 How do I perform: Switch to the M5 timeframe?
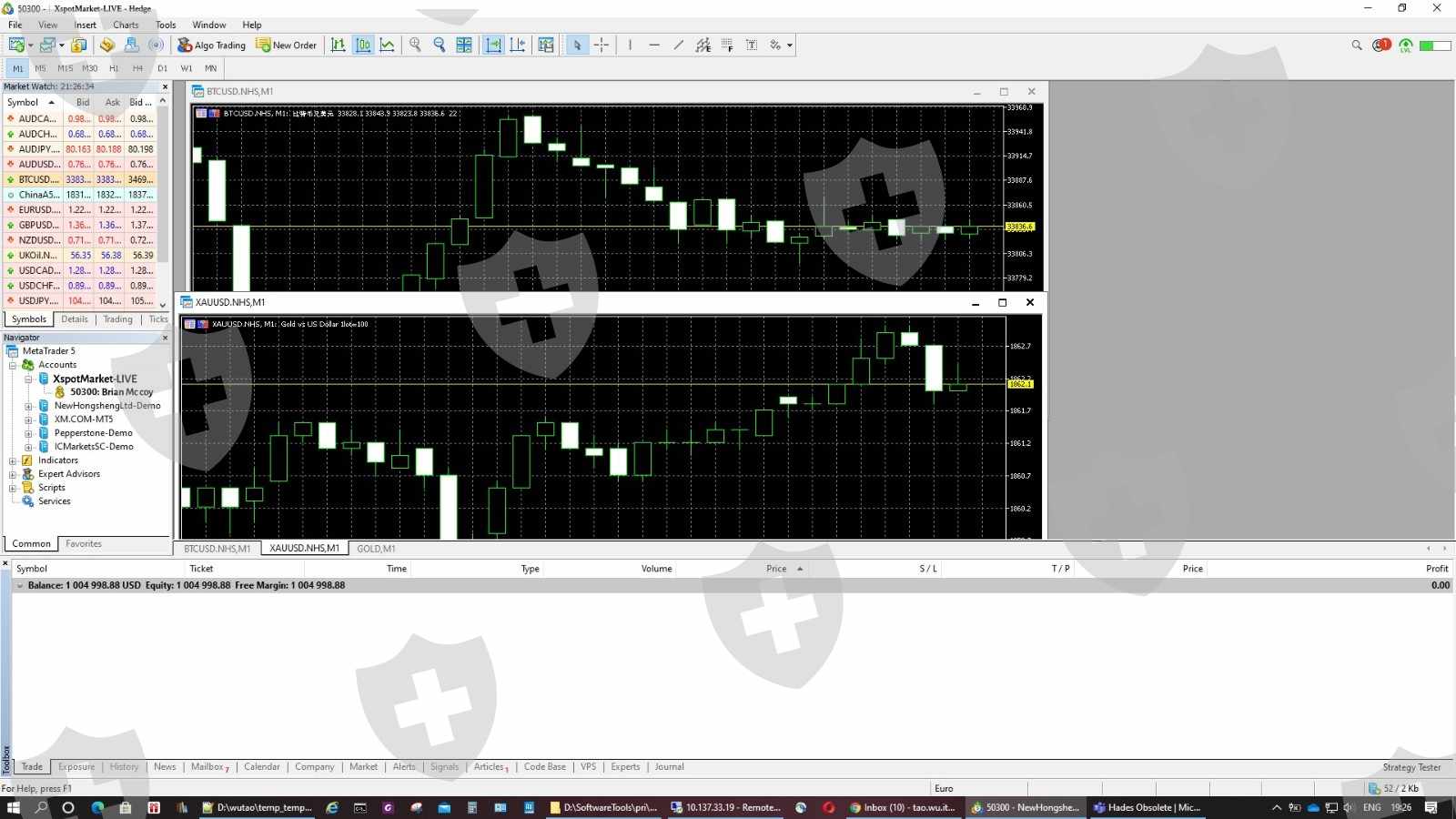(40, 68)
